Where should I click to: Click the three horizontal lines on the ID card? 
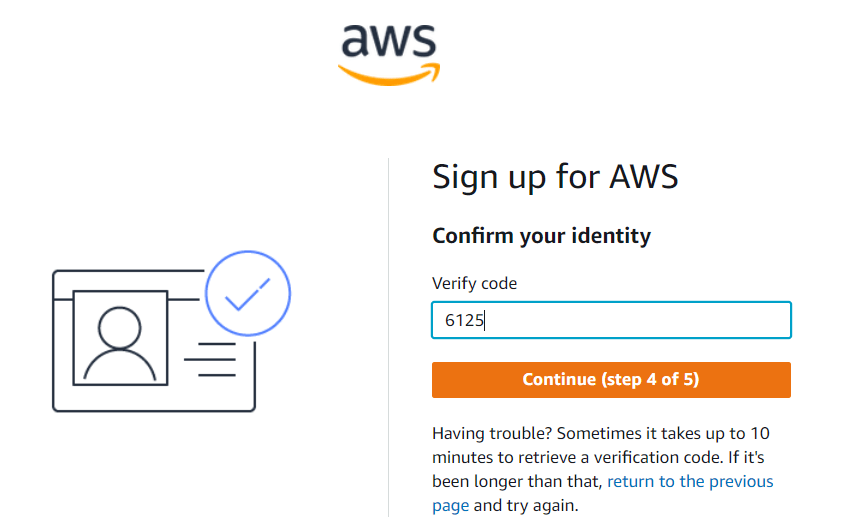click(211, 360)
